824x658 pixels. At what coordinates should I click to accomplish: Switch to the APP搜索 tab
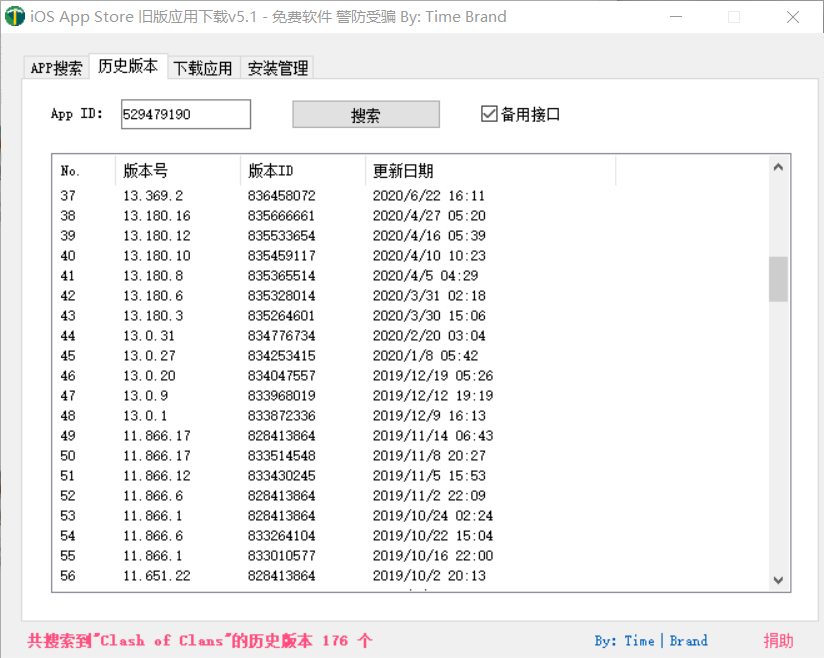click(x=56, y=68)
